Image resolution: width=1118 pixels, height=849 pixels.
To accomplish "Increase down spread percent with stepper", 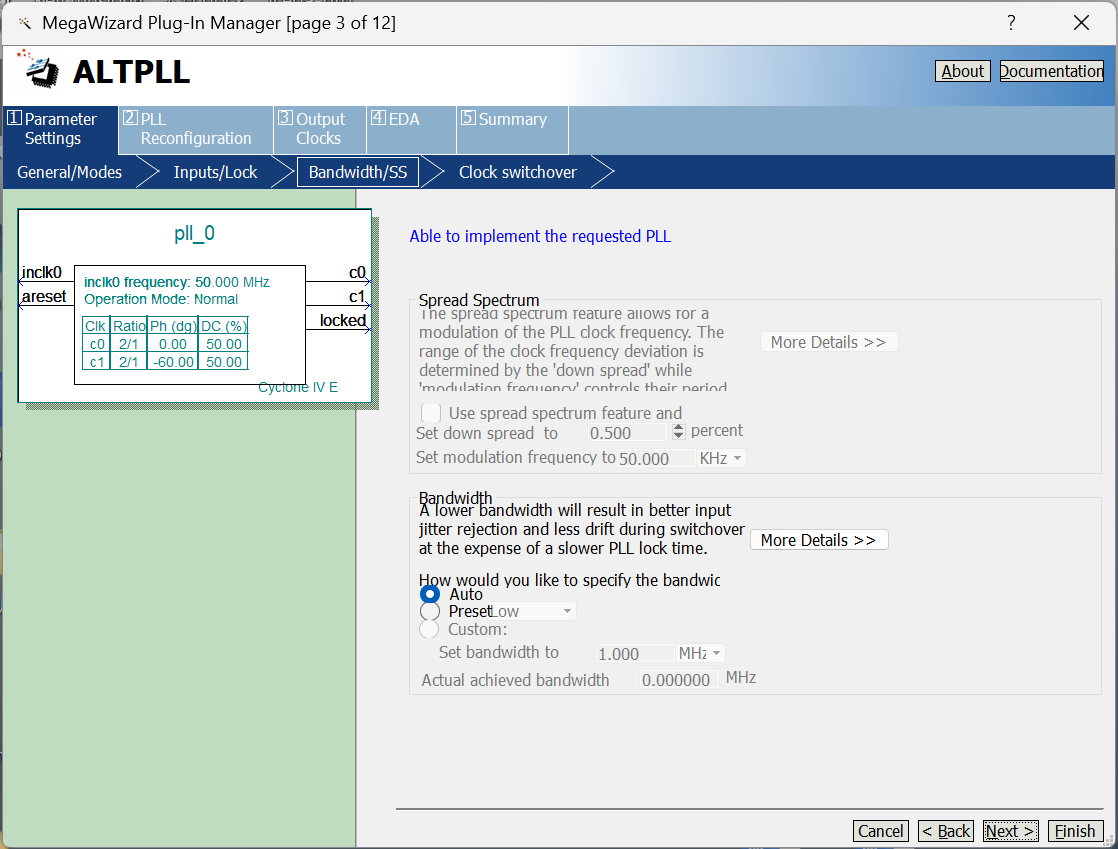I will [x=678, y=427].
